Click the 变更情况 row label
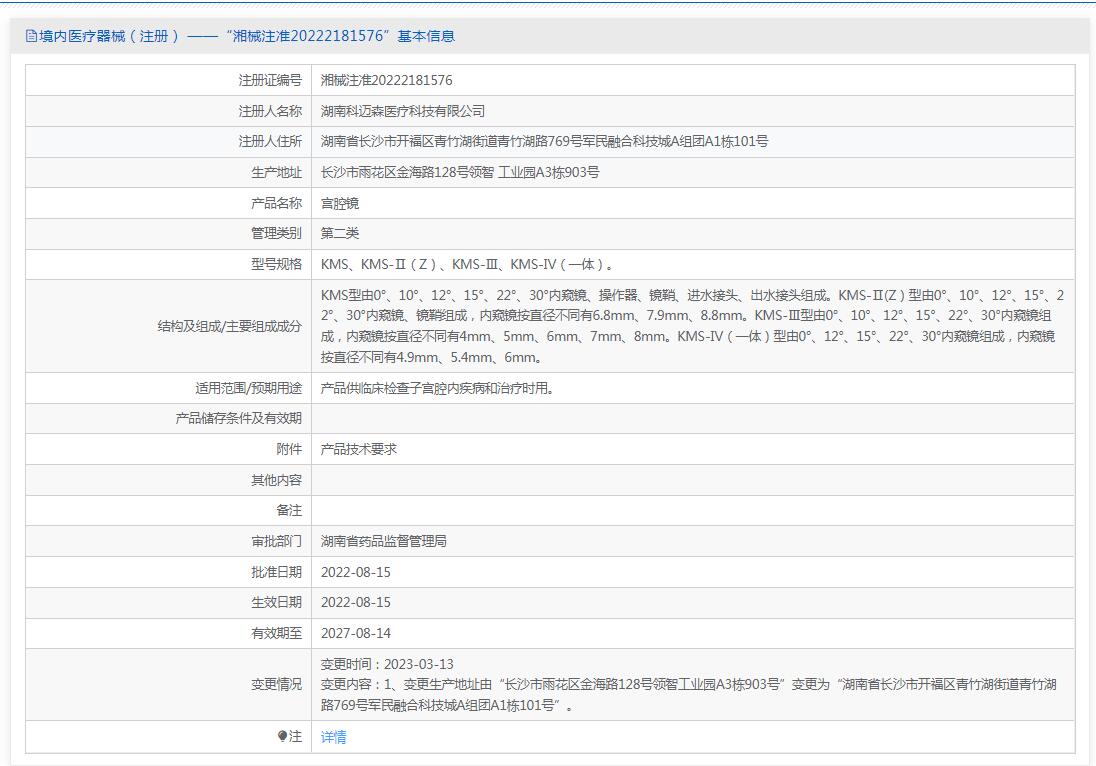 coord(276,685)
